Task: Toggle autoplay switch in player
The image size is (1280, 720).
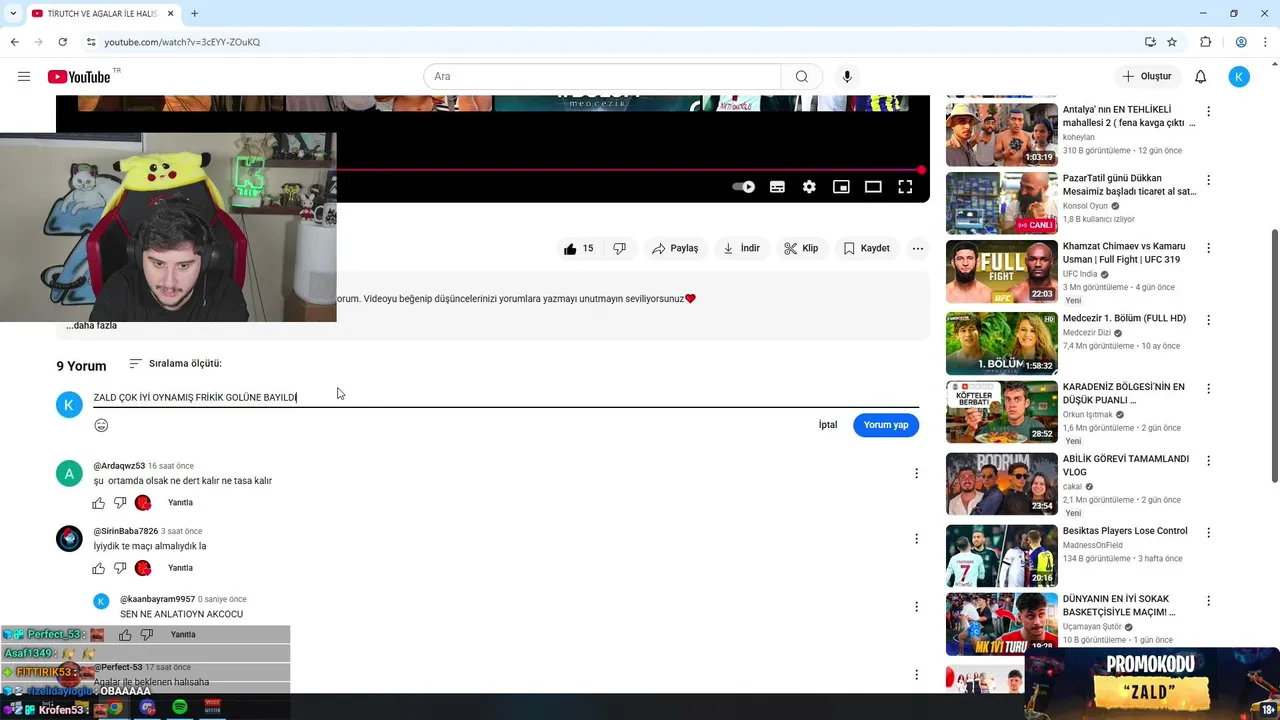Action: (x=743, y=187)
